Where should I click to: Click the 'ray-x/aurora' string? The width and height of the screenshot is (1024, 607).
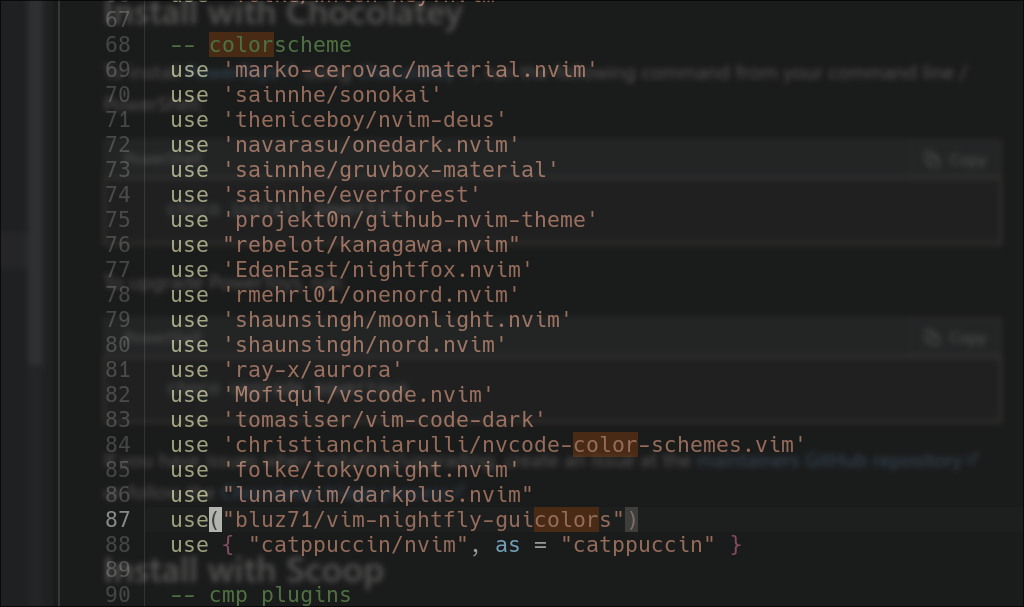tap(312, 369)
